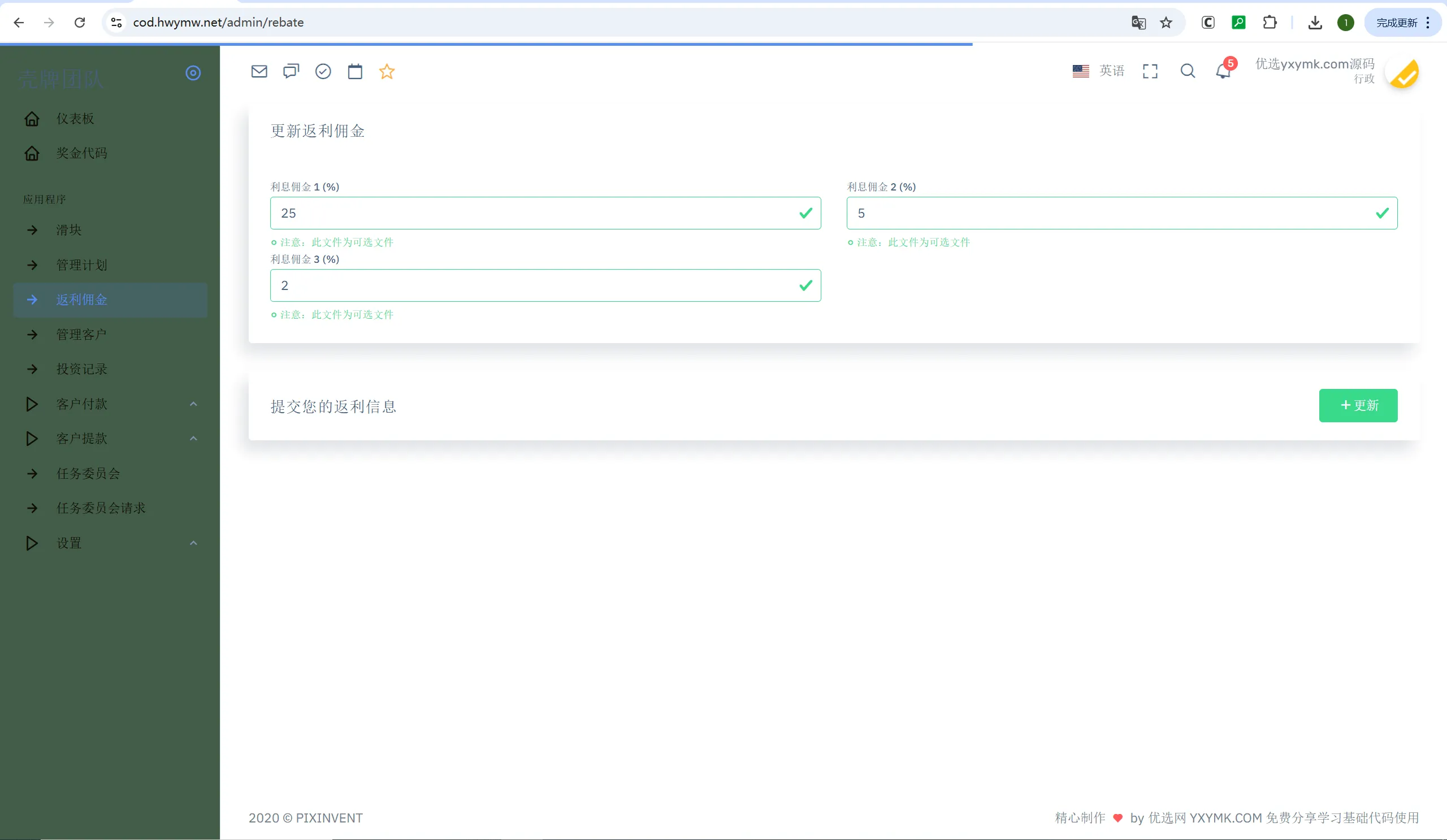Viewport: 1447px width, 840px height.
Task: Click the YXYMK.COM footer link
Action: pos(1225,817)
